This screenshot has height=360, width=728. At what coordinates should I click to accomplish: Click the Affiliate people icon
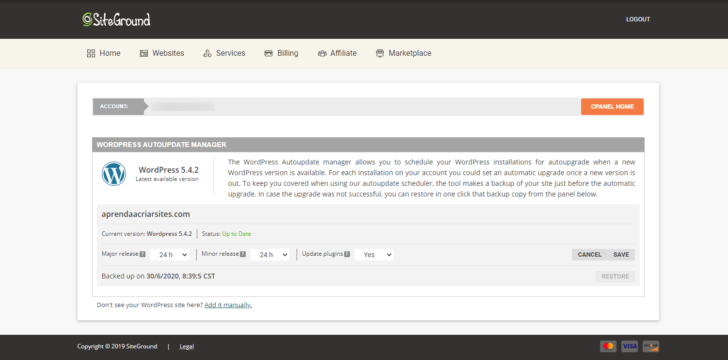pyautogui.click(x=322, y=53)
